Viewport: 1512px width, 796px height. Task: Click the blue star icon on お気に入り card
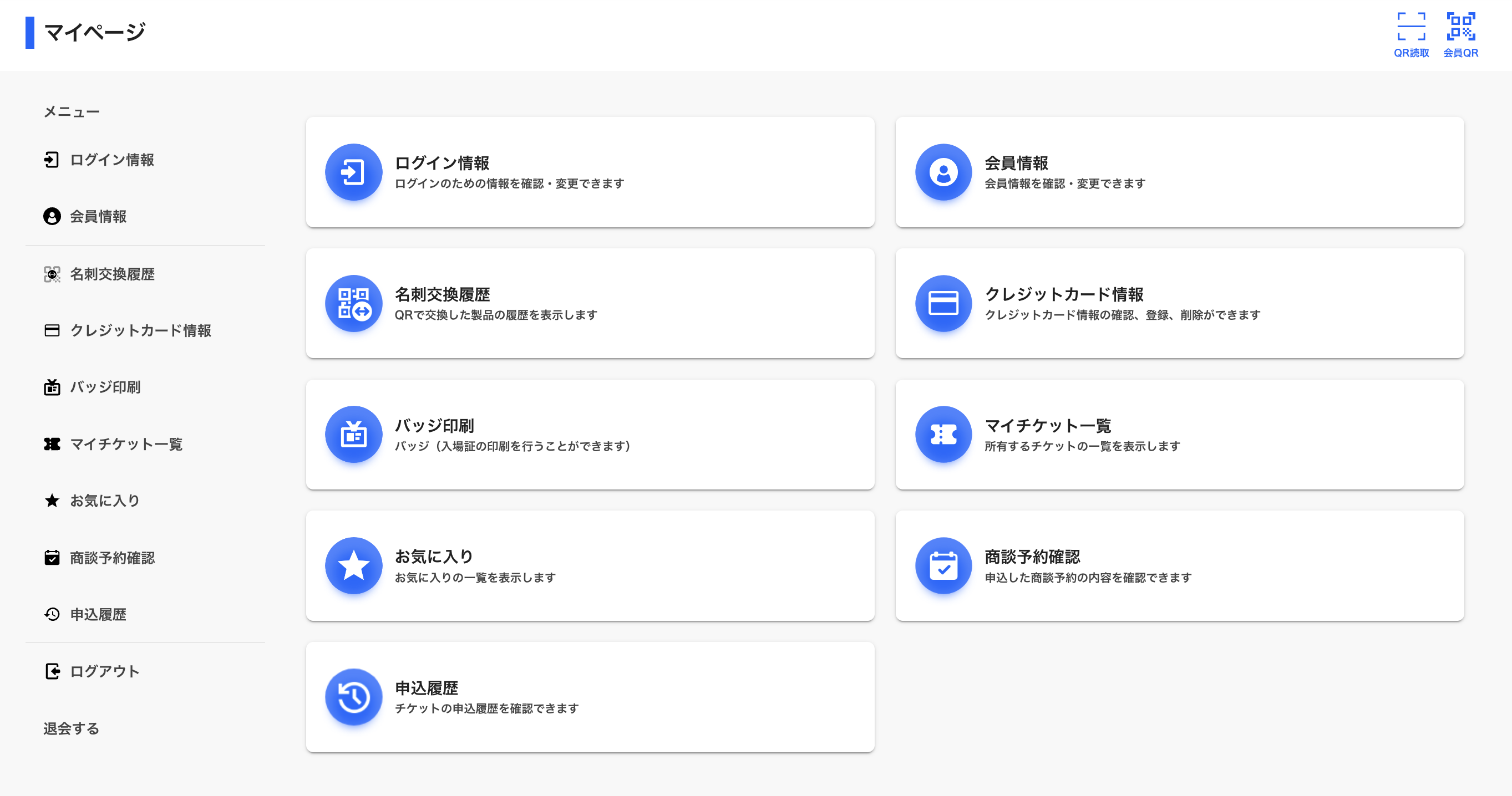click(353, 565)
